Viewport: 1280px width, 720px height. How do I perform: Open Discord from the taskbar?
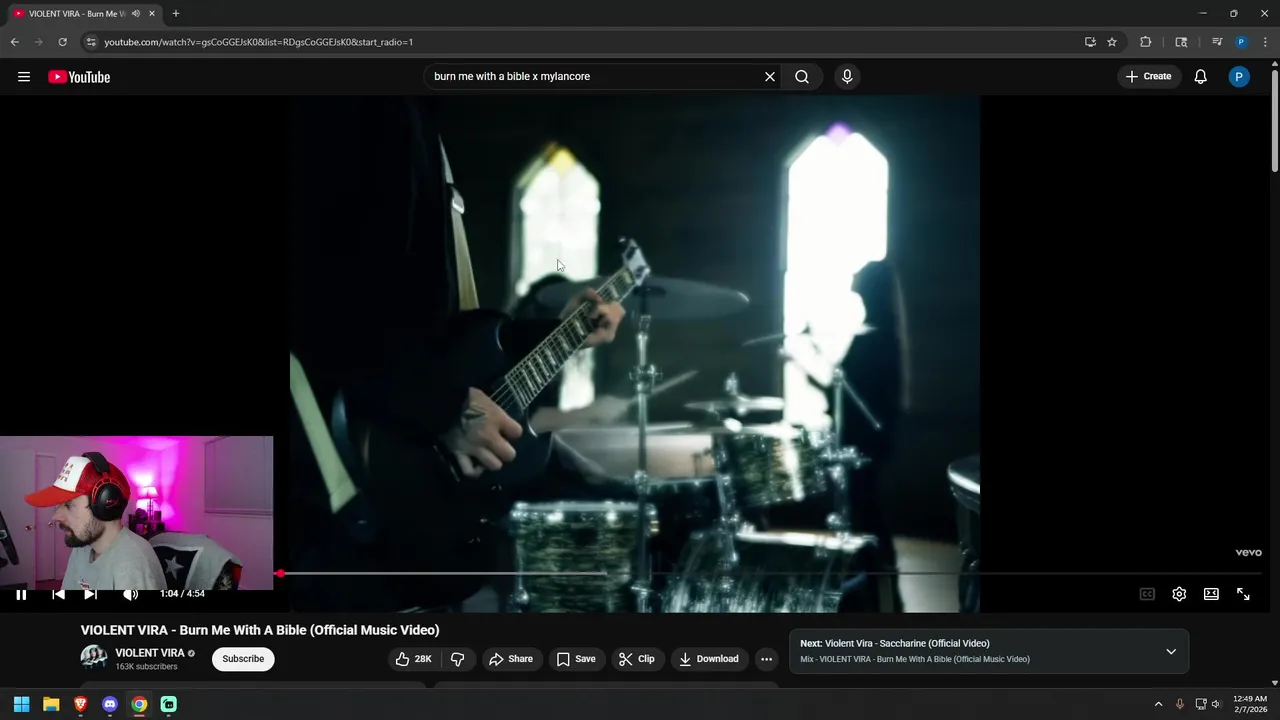110,704
